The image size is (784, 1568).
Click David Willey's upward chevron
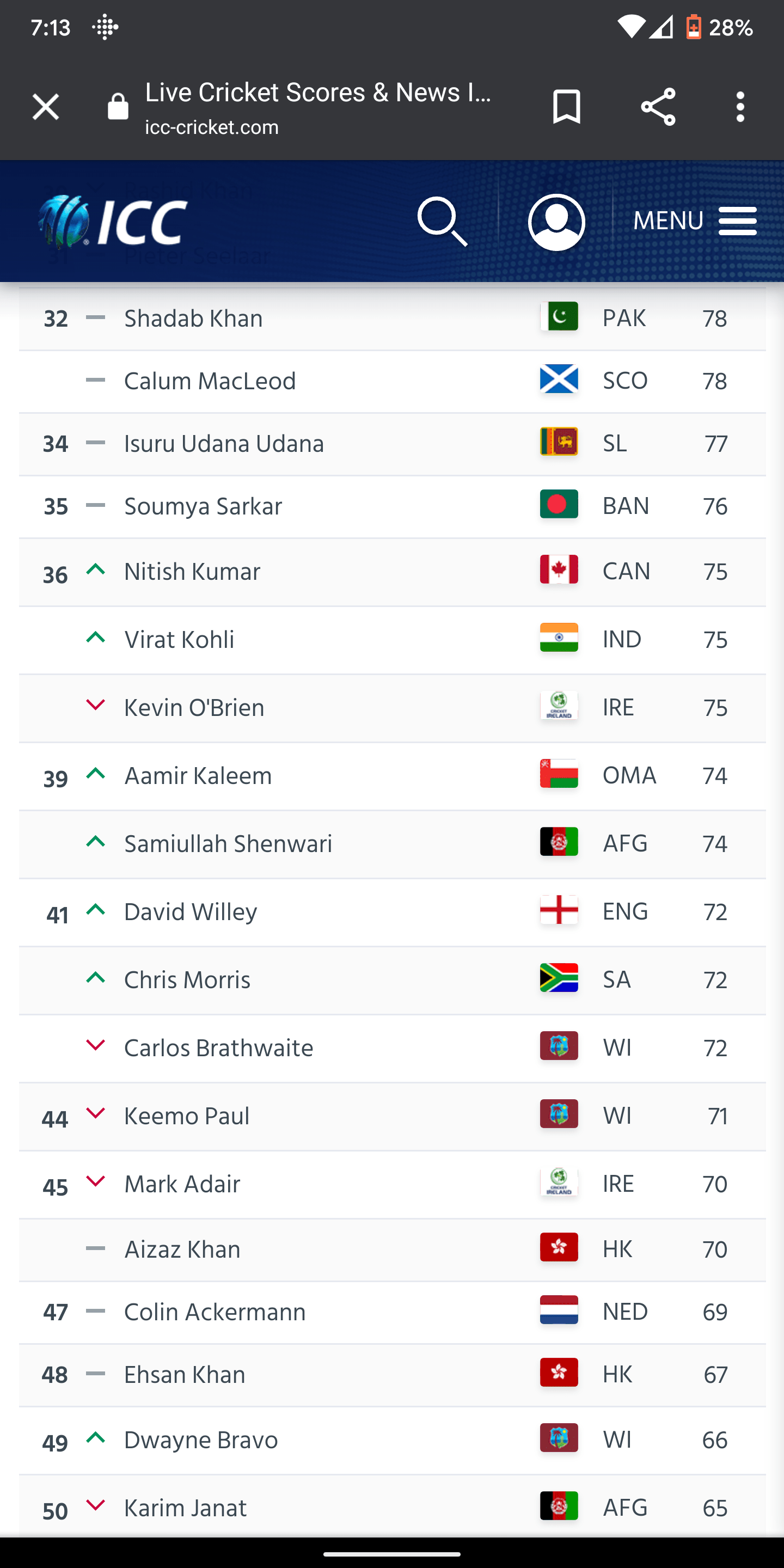tap(96, 909)
